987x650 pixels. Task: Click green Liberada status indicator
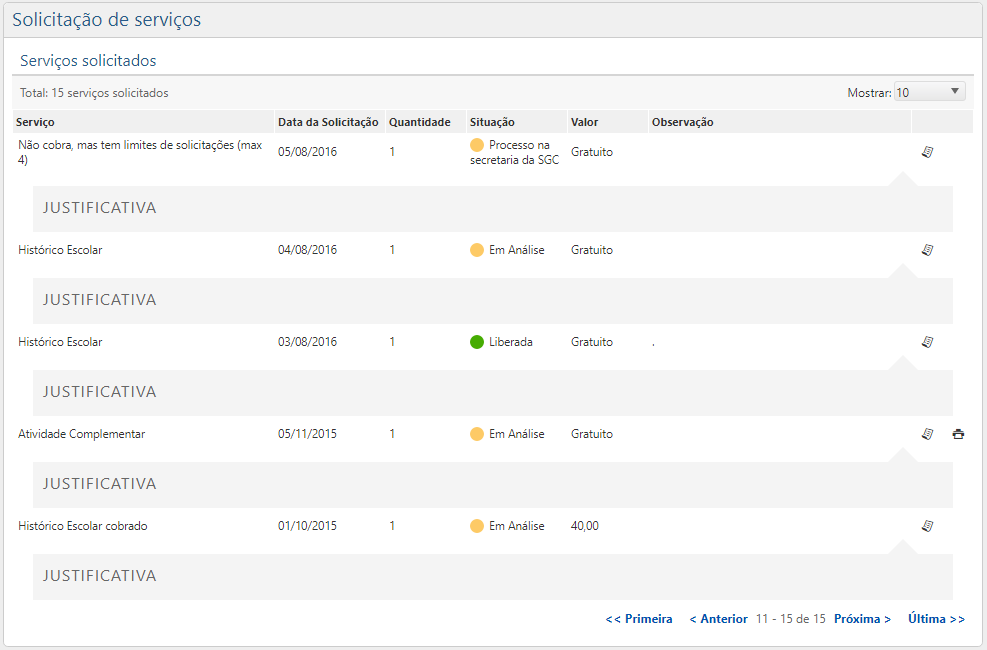pyautogui.click(x=477, y=342)
